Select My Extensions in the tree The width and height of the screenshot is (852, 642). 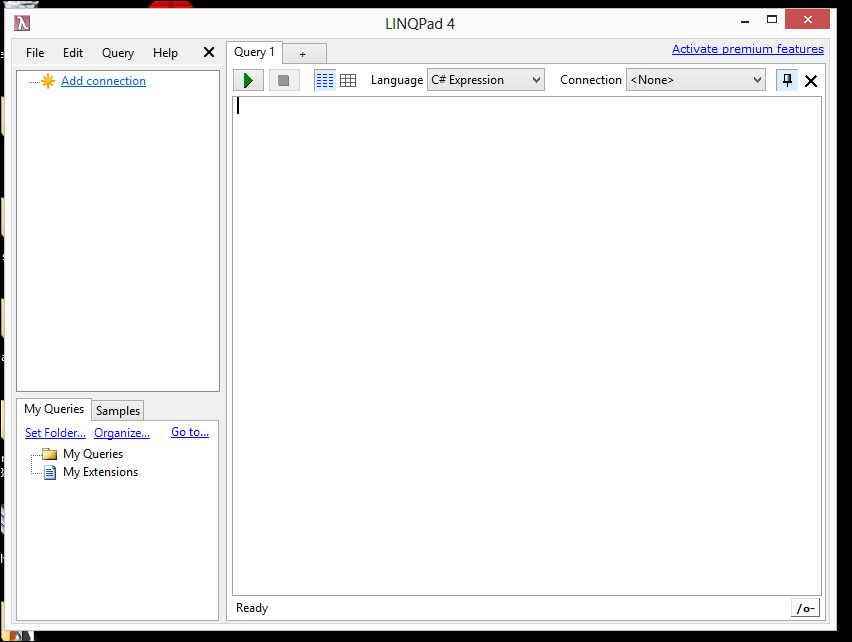[x=101, y=472]
